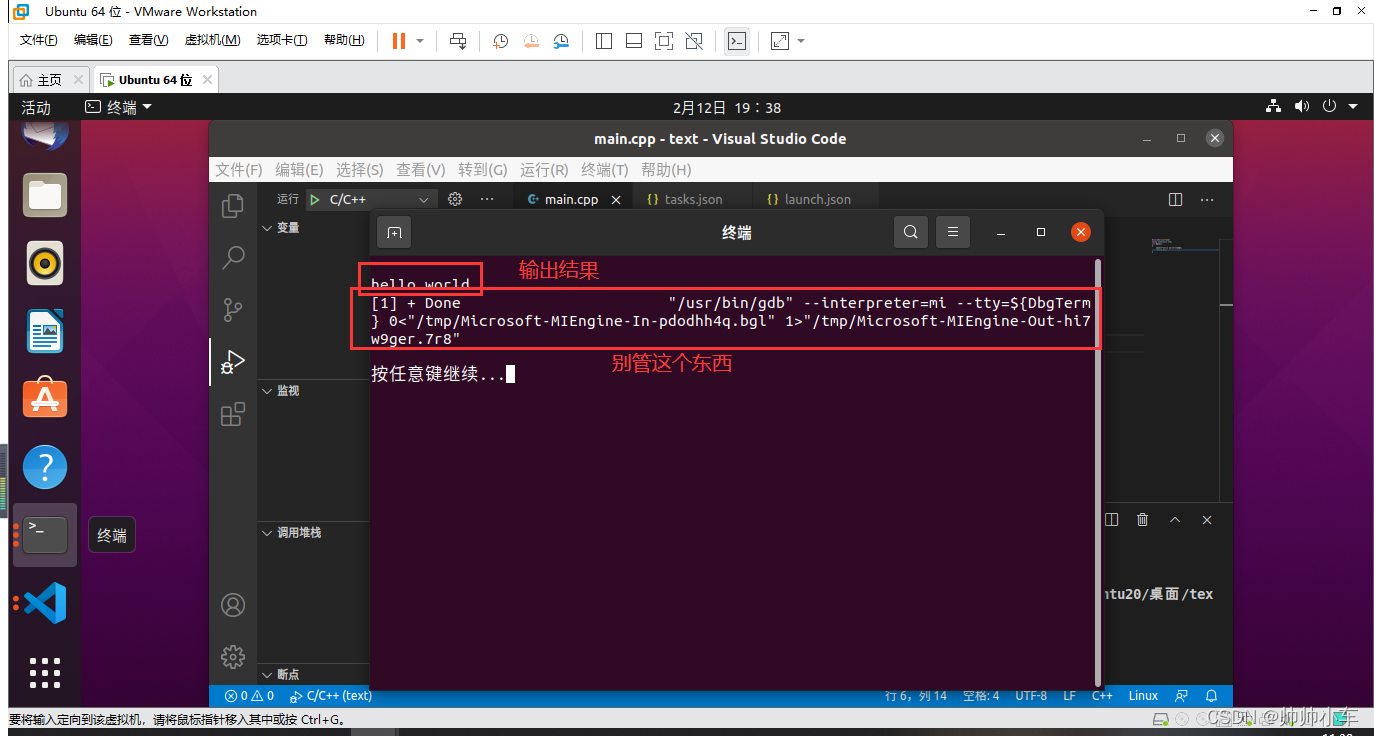Open the VS Code Accounts icon

233,605
